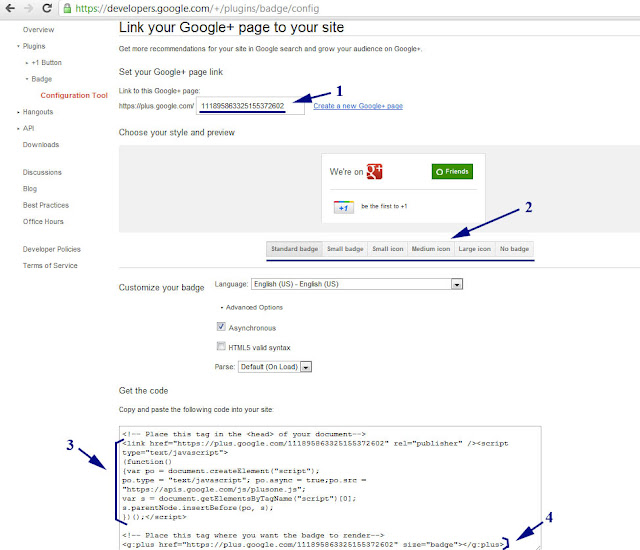Open Blog in the sidebar
This screenshot has height=550, width=640.
[x=30, y=189]
